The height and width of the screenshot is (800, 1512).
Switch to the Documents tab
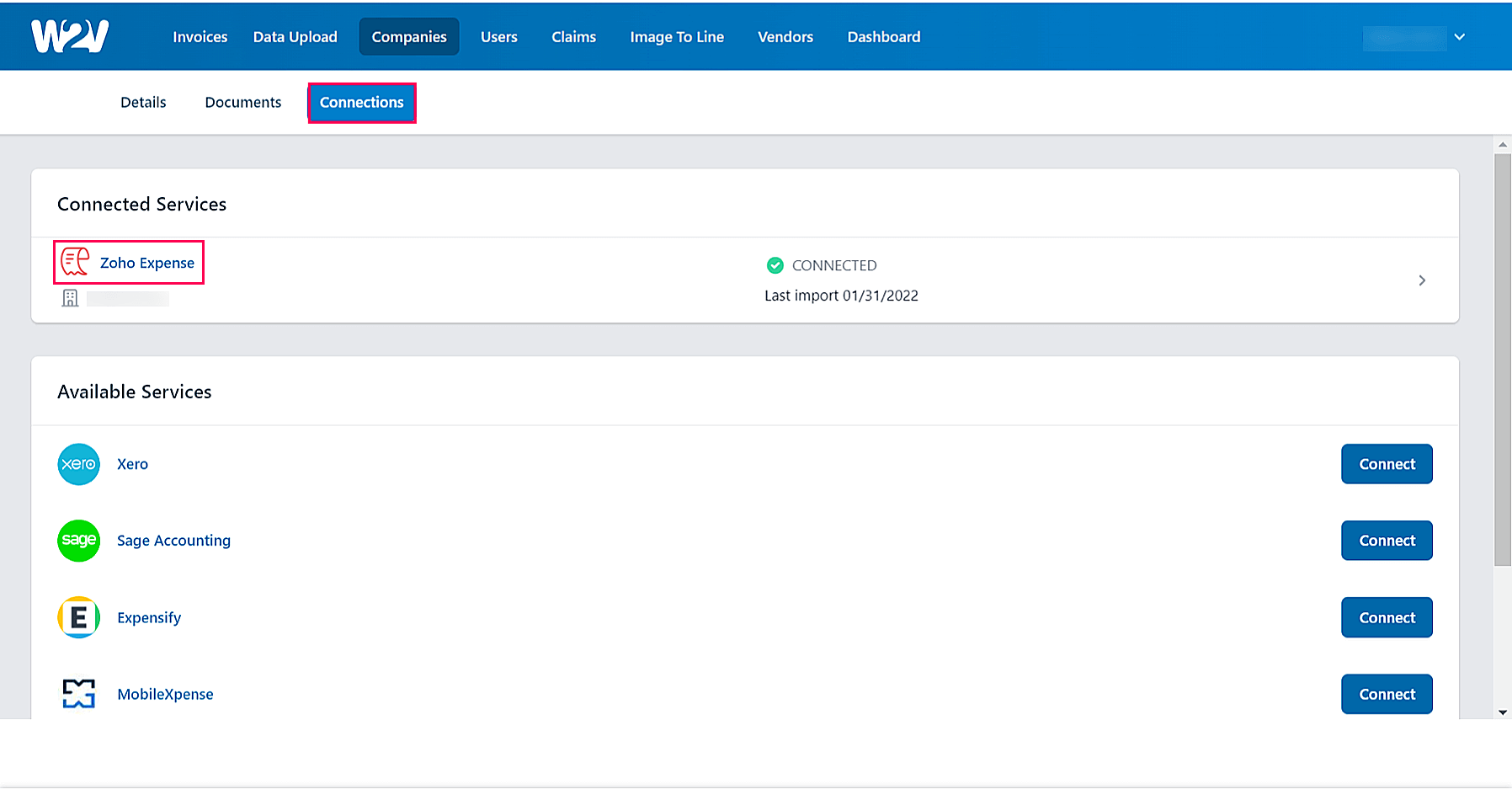coord(242,102)
